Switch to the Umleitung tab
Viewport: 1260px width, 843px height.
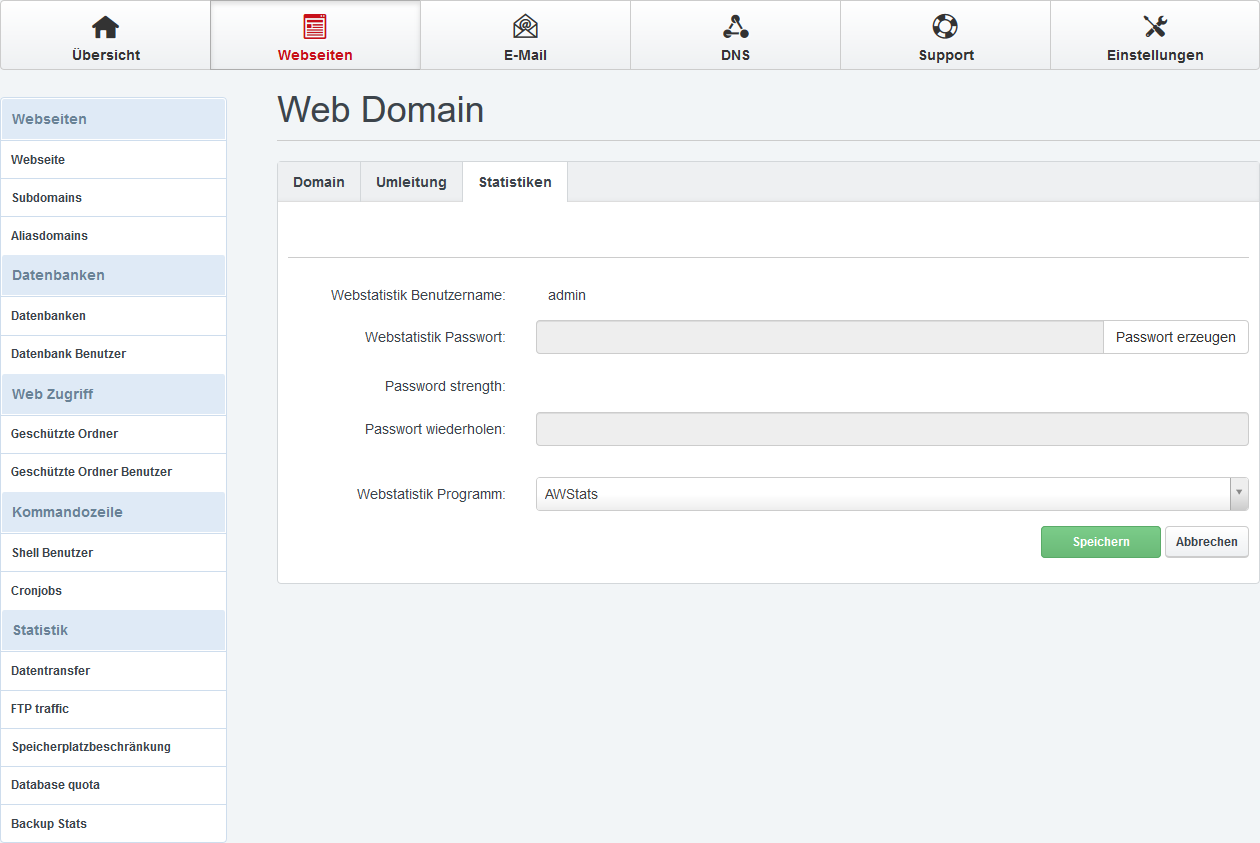[411, 182]
